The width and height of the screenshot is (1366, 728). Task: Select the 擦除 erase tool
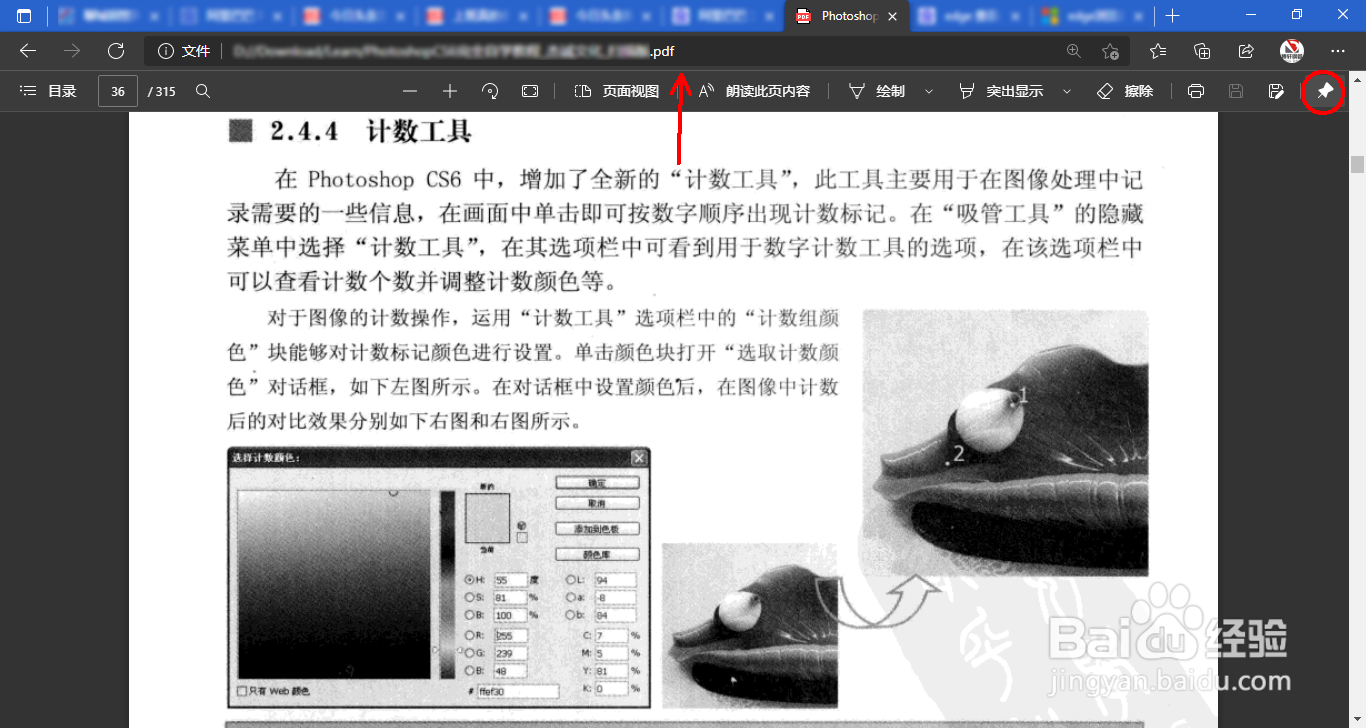1125,91
